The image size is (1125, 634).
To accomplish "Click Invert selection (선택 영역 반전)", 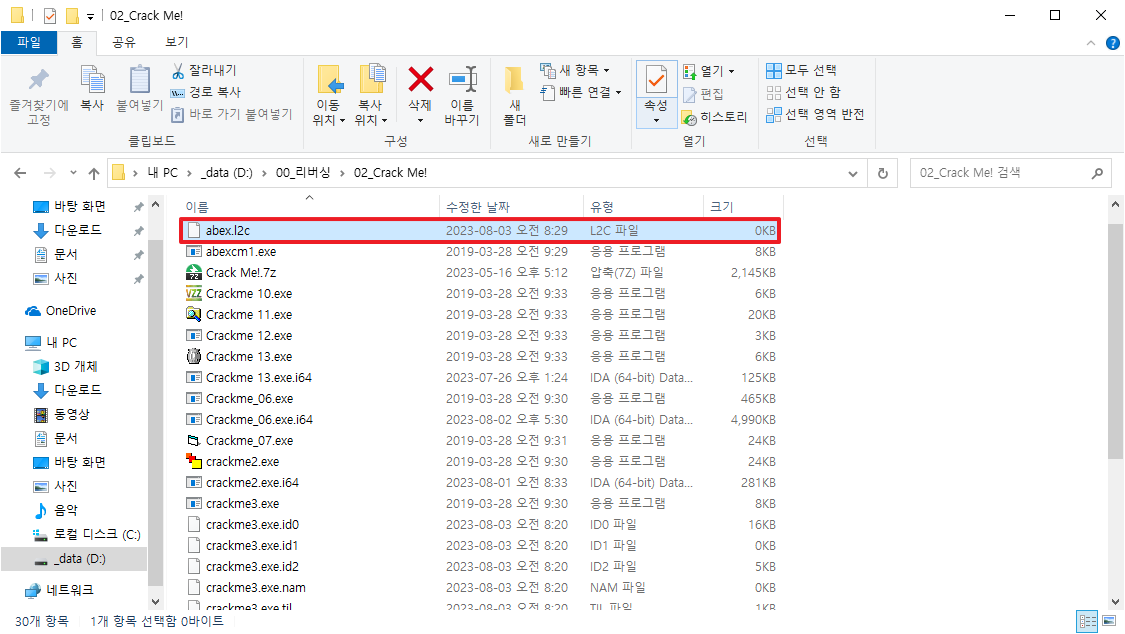I will (x=815, y=114).
